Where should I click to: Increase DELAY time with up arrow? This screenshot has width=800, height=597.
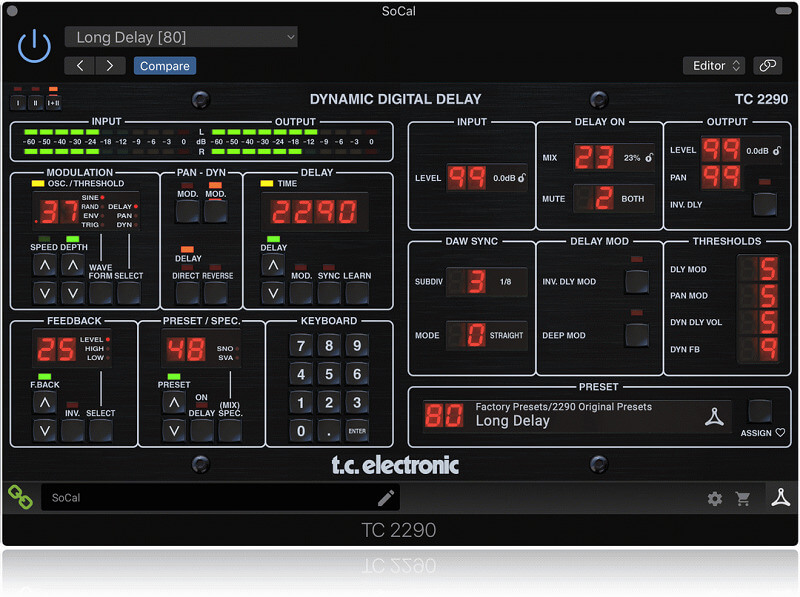[x=273, y=265]
